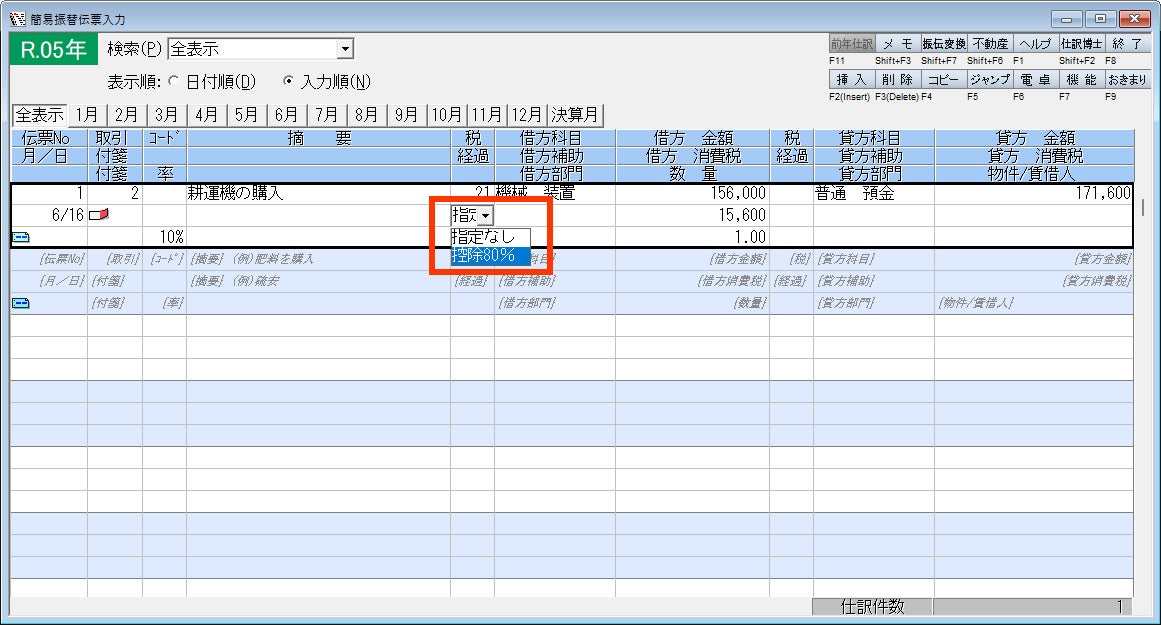Click the 耕運機の購入 description cell
The image size is (1161, 625).
click(x=318, y=193)
